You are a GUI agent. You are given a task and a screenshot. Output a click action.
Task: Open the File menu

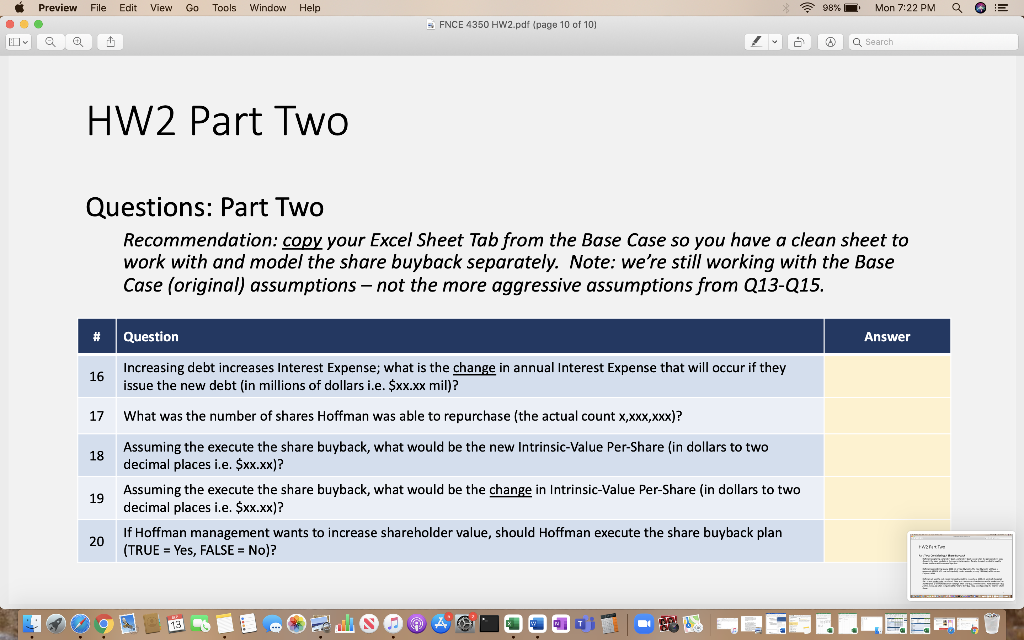click(98, 8)
